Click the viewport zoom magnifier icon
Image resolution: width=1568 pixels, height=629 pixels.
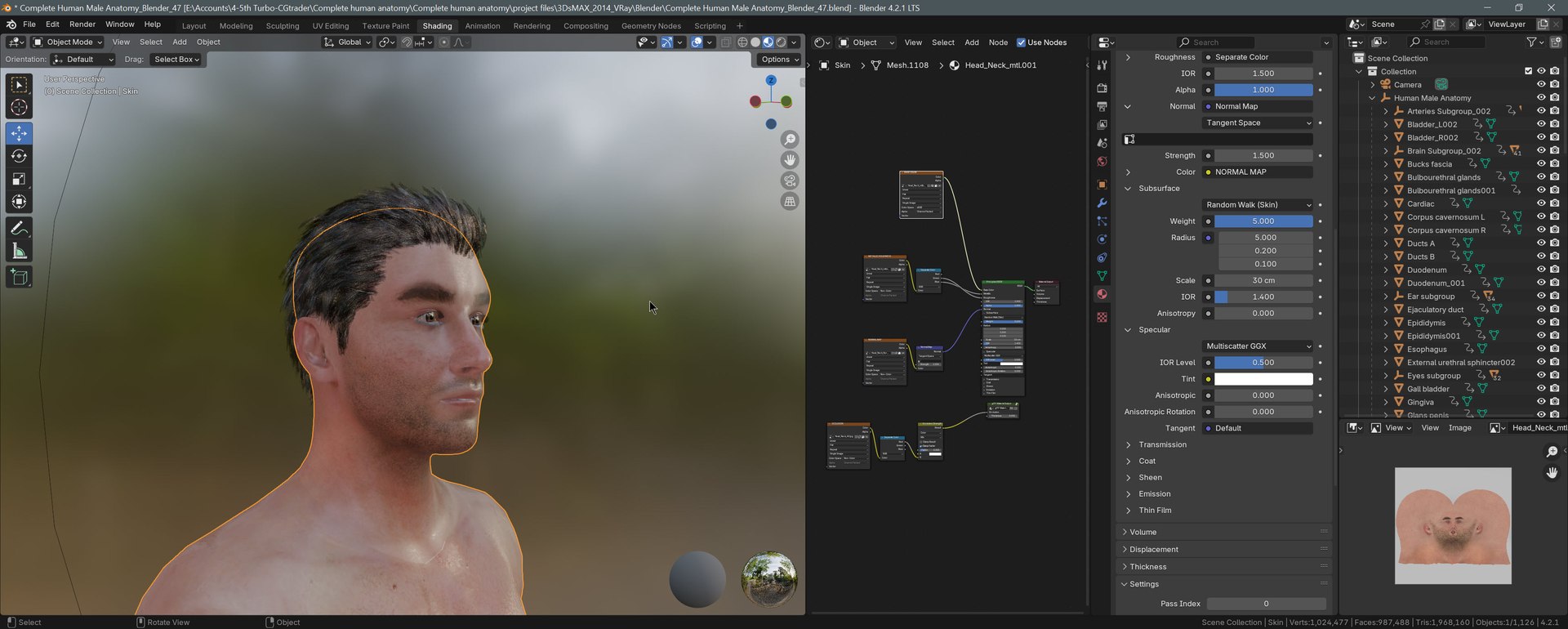click(x=790, y=140)
